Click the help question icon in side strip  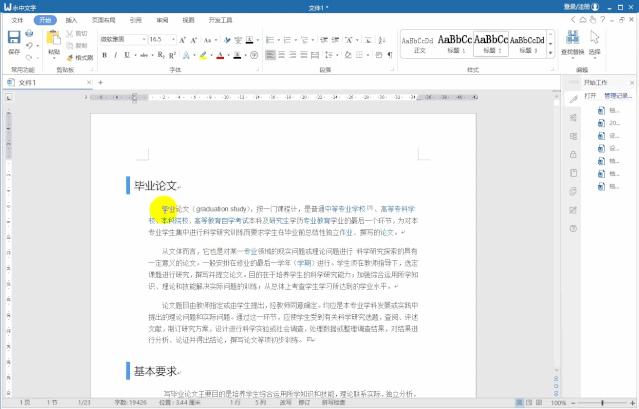click(x=573, y=229)
